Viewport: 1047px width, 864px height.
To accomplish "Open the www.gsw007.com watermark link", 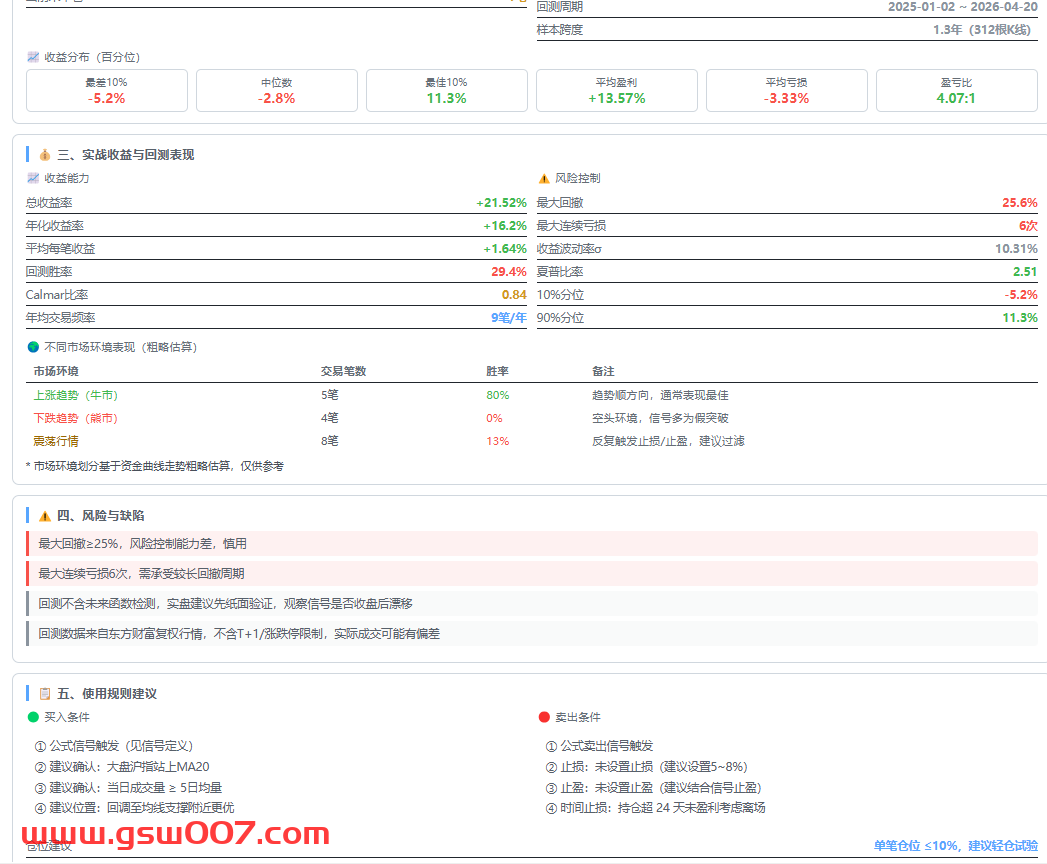I will (176, 834).
